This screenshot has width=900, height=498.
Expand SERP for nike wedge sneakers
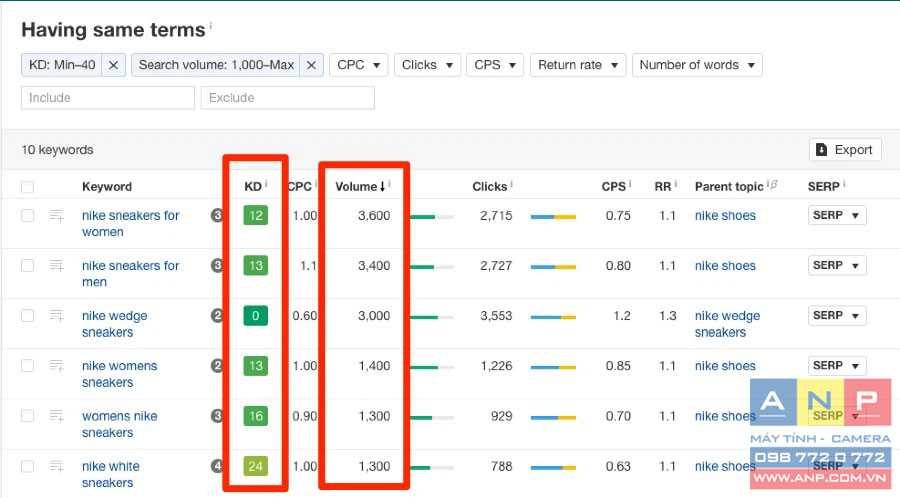coord(837,315)
